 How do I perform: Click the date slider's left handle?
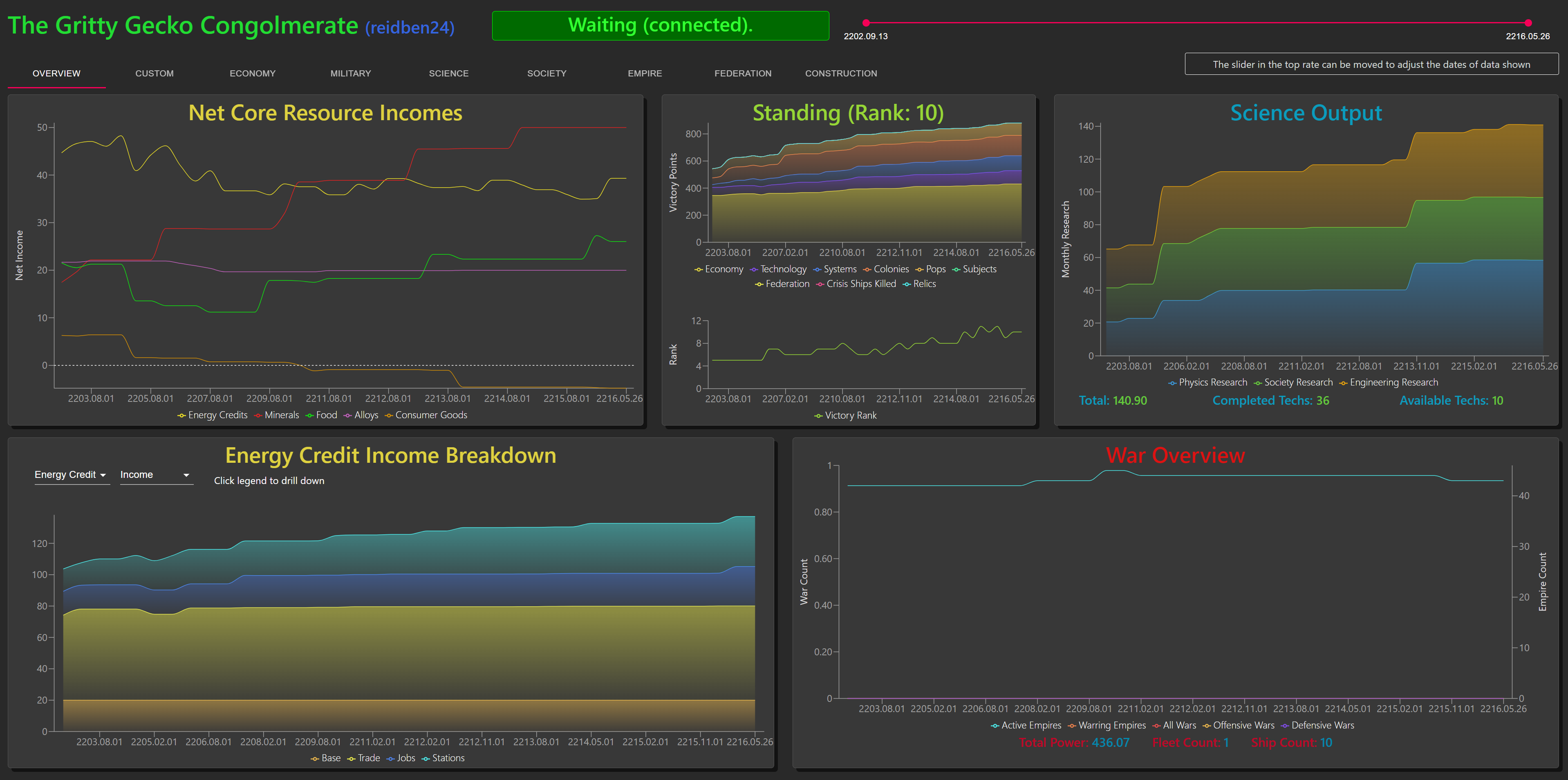click(x=866, y=23)
